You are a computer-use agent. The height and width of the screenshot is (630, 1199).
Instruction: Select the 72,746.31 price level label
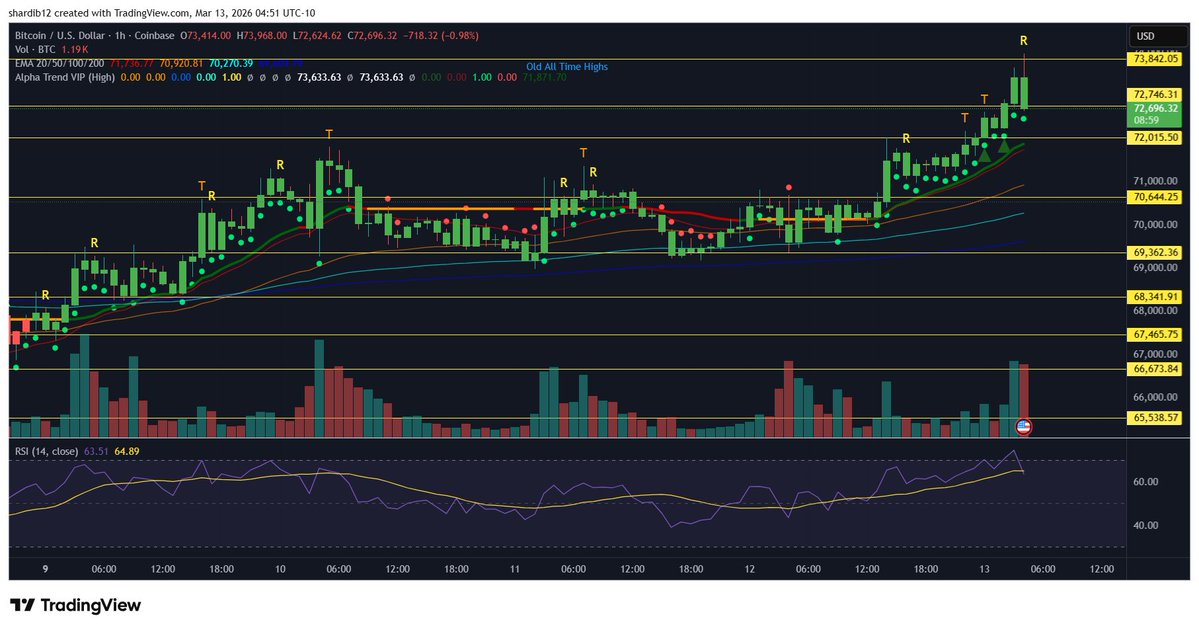1155,94
